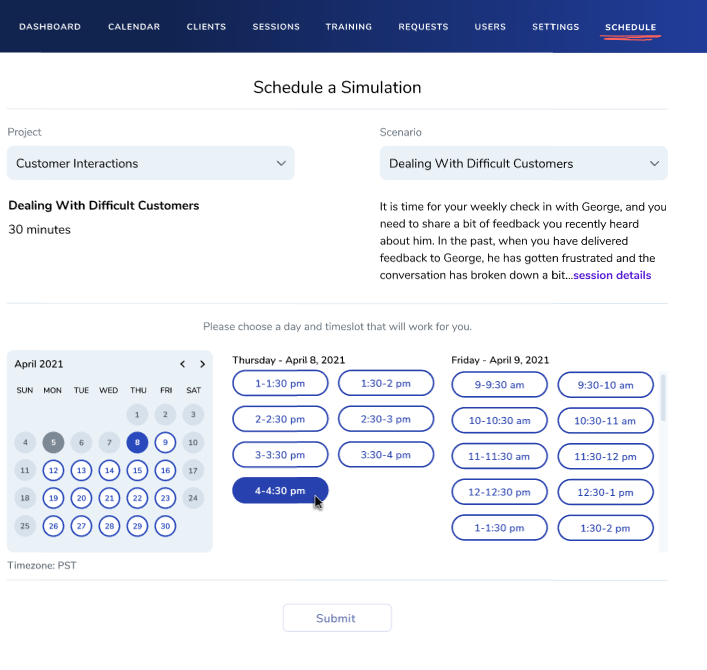Click the Submit button

coord(336,618)
